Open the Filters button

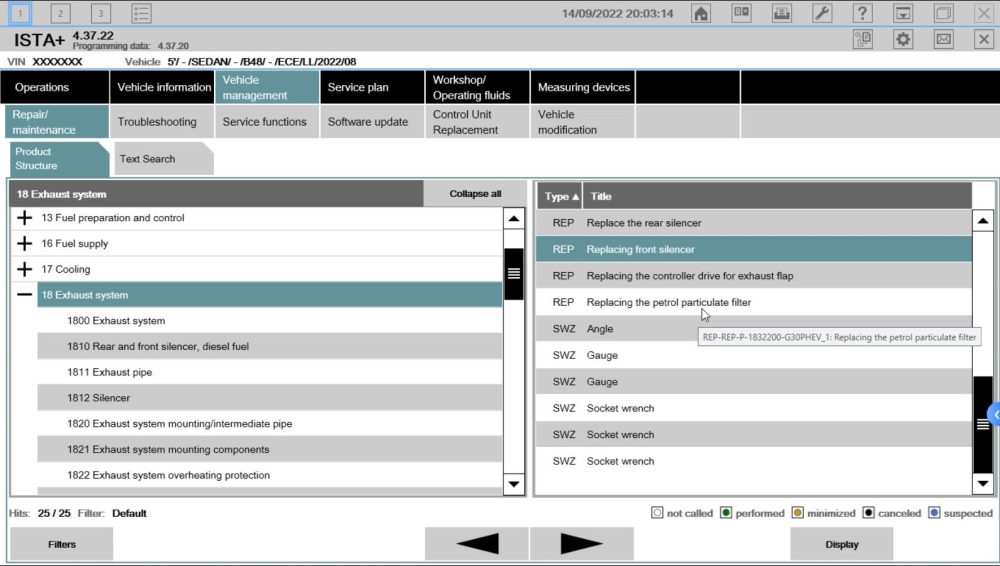coord(61,544)
